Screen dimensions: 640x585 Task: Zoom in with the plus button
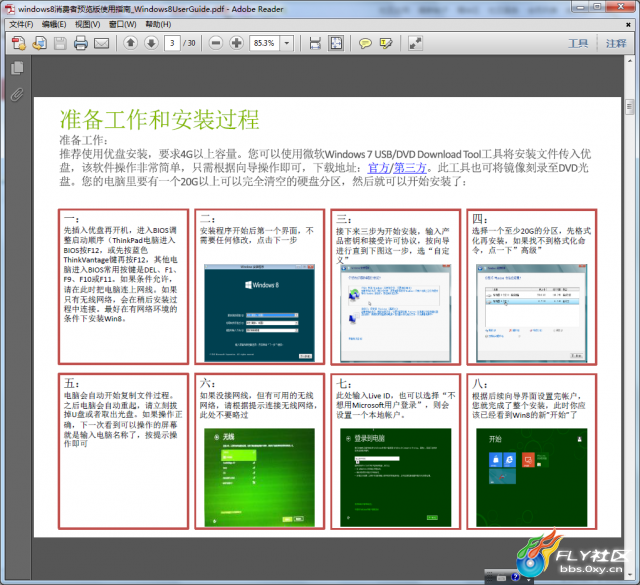pos(237,43)
